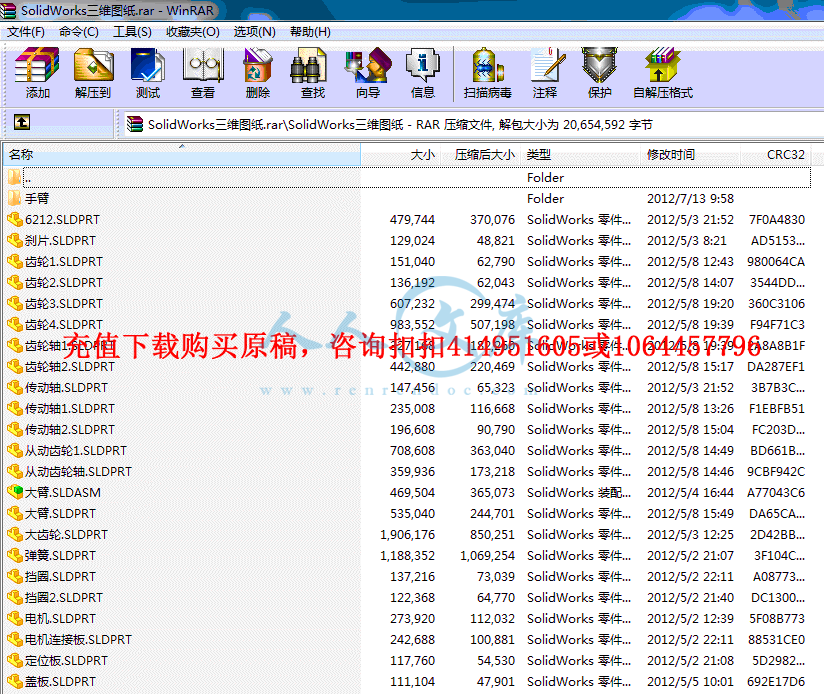This screenshot has height=694, width=824.
Task: Click the 大齿轮.SLDPRT file icon
Action: point(15,534)
